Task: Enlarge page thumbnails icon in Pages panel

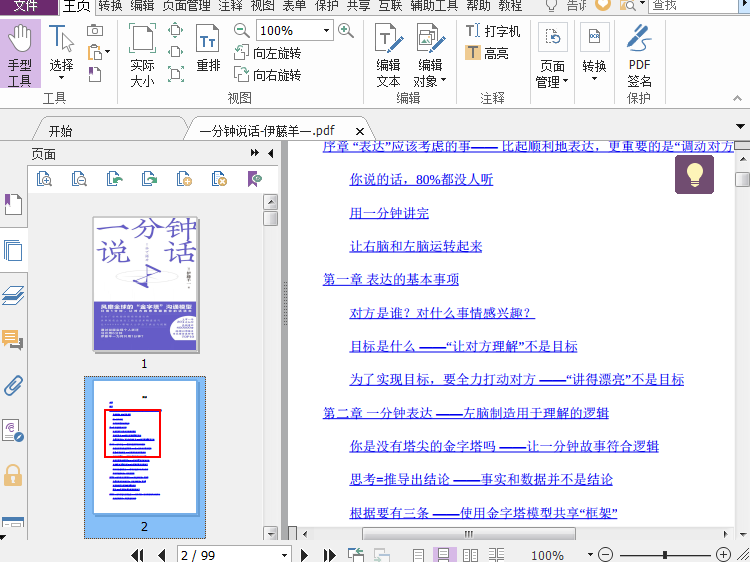Action: pos(44,179)
